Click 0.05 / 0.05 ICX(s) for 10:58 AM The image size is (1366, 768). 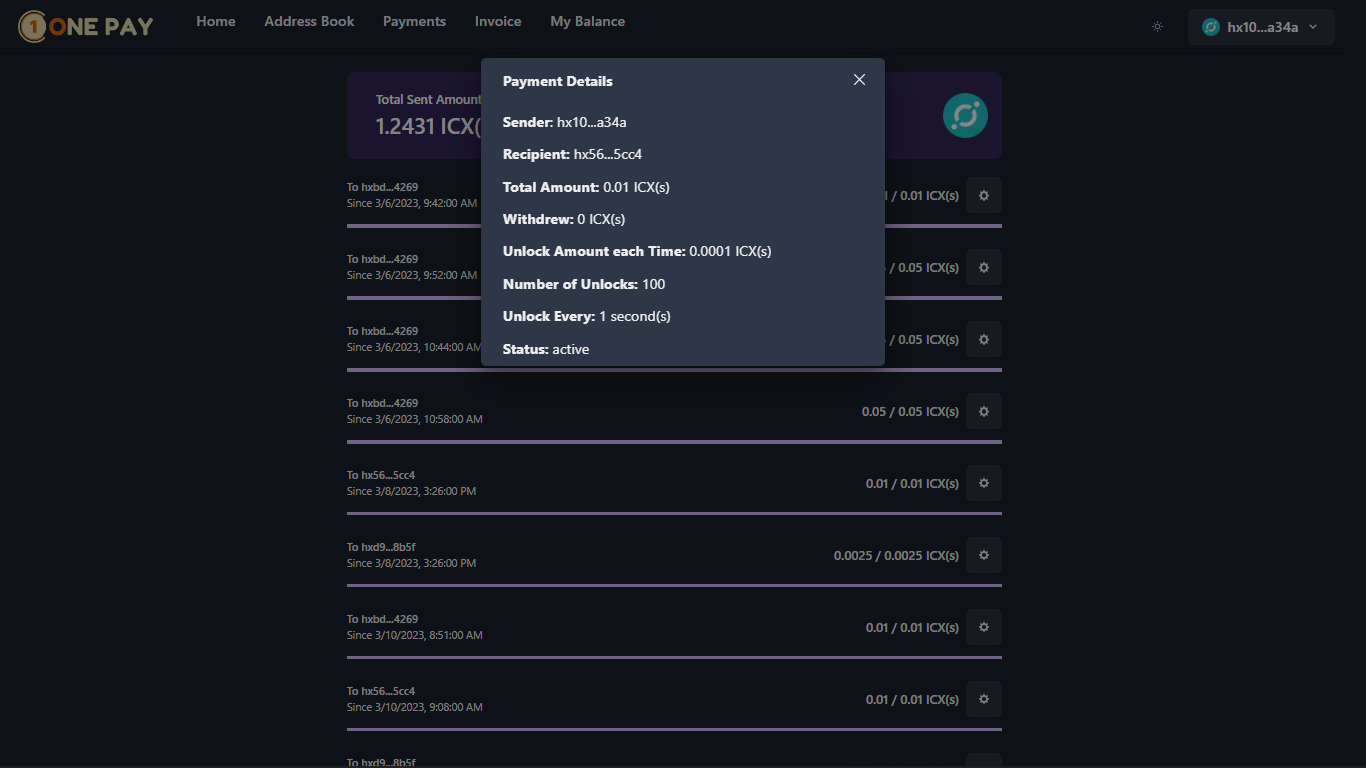click(910, 411)
